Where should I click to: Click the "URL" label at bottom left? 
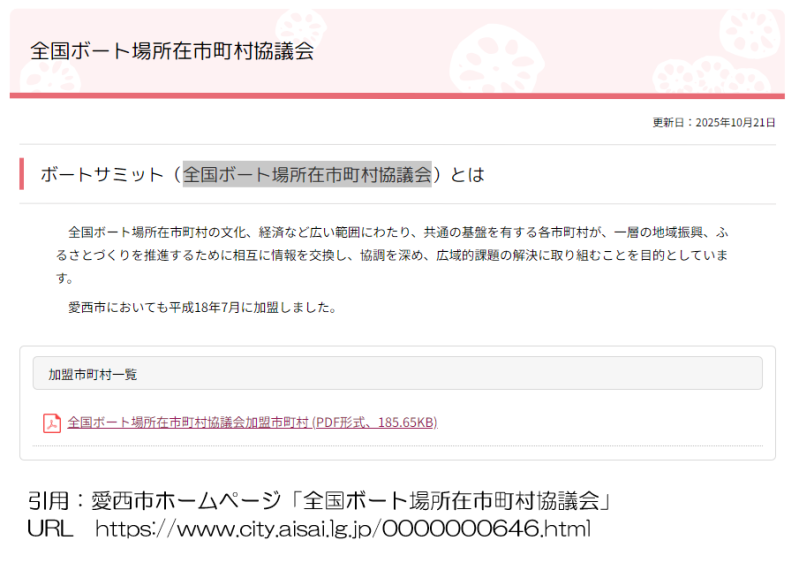click(x=50, y=529)
